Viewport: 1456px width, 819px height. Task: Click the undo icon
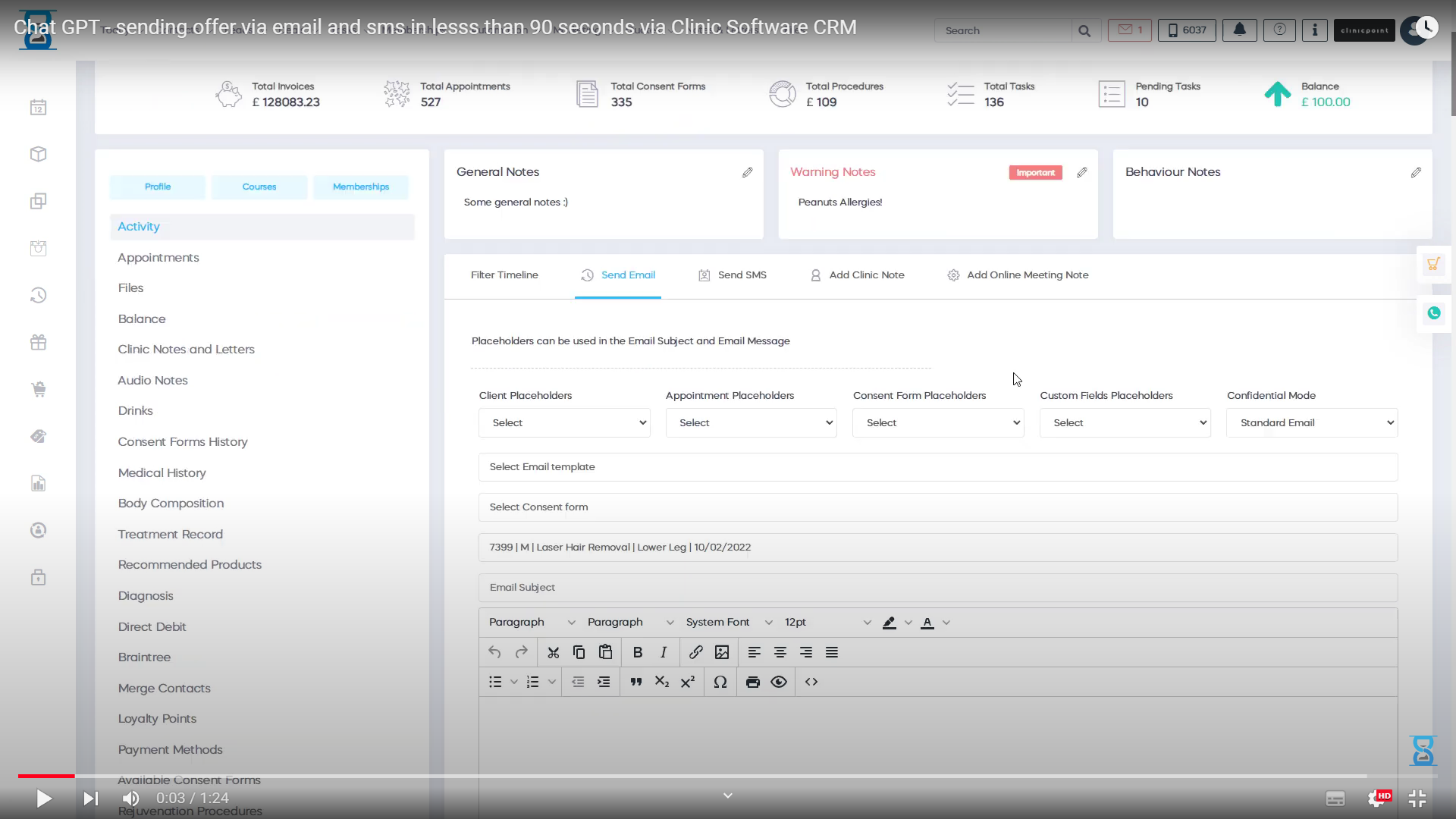495,652
